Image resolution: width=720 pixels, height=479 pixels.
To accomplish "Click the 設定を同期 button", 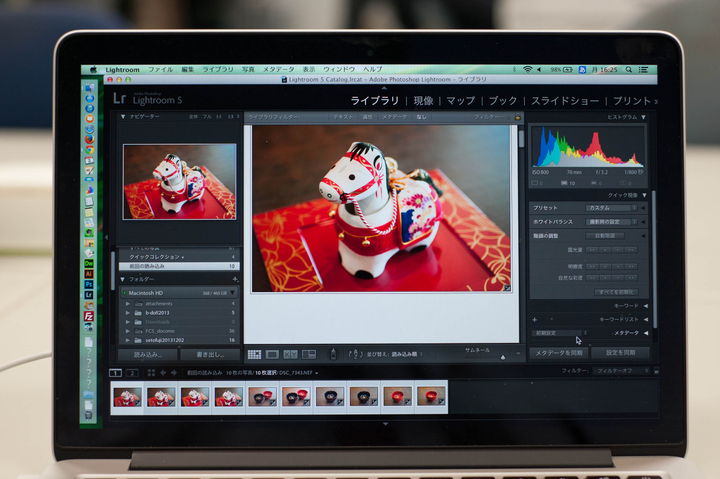I will coord(620,353).
